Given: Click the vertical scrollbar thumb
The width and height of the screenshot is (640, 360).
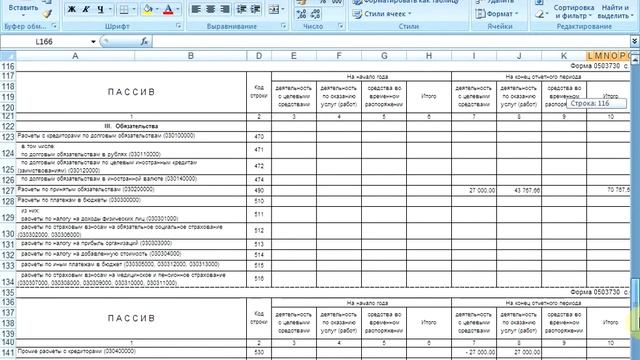Looking at the screenshot, I should coord(635,306).
